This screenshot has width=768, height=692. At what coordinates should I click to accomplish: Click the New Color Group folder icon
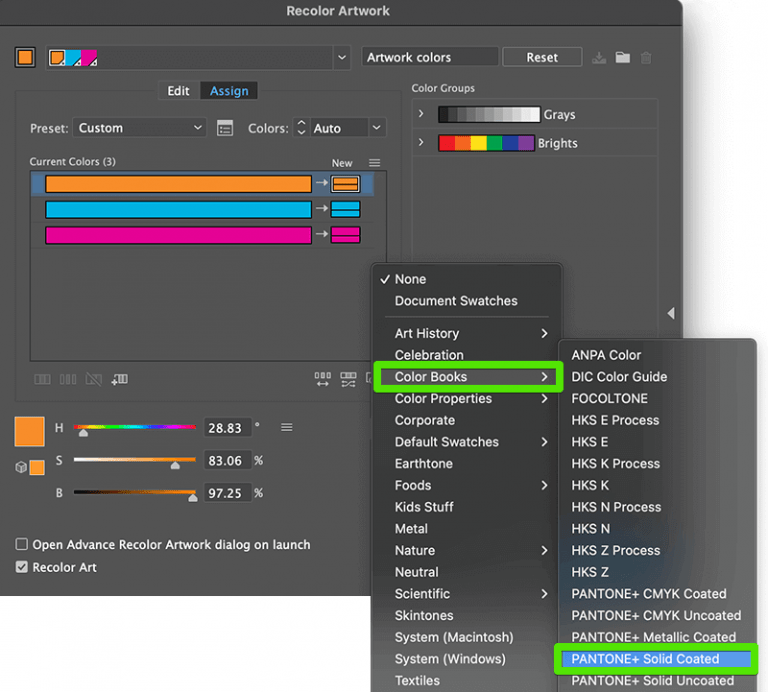[623, 57]
